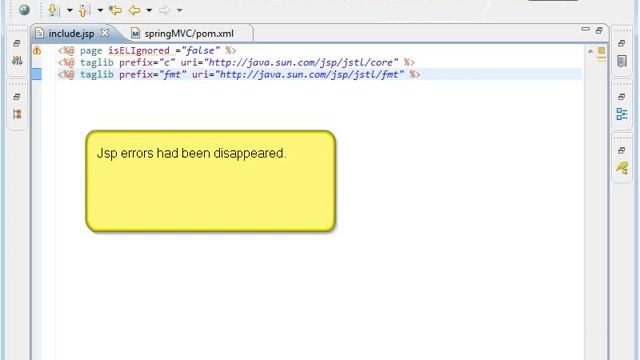Screen dimensions: 640x360
Task: Click the Maven icon on pom.xml tab
Action: 136,33
